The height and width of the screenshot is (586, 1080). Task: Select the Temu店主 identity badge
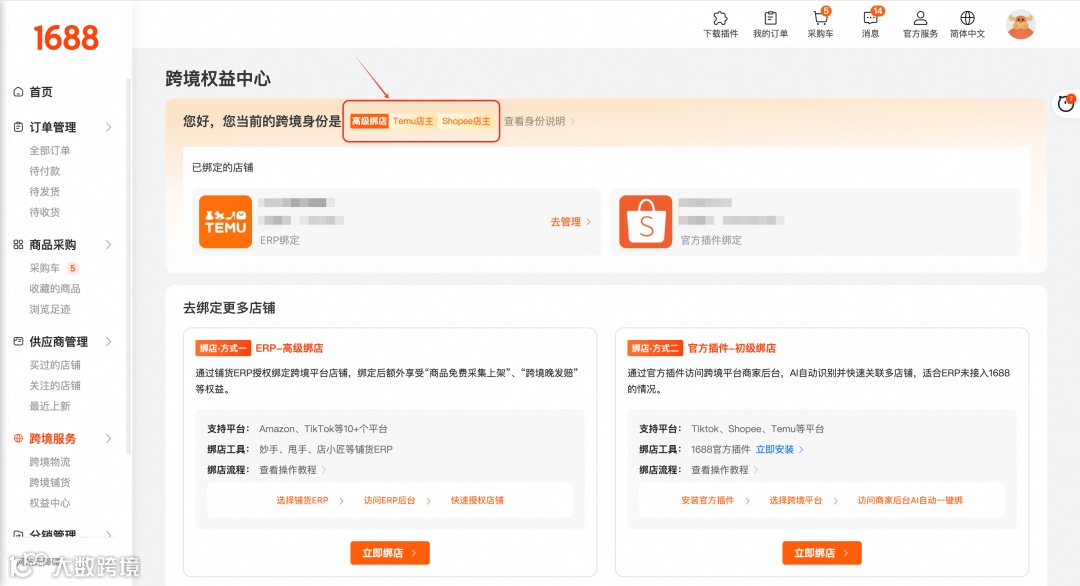(413, 121)
